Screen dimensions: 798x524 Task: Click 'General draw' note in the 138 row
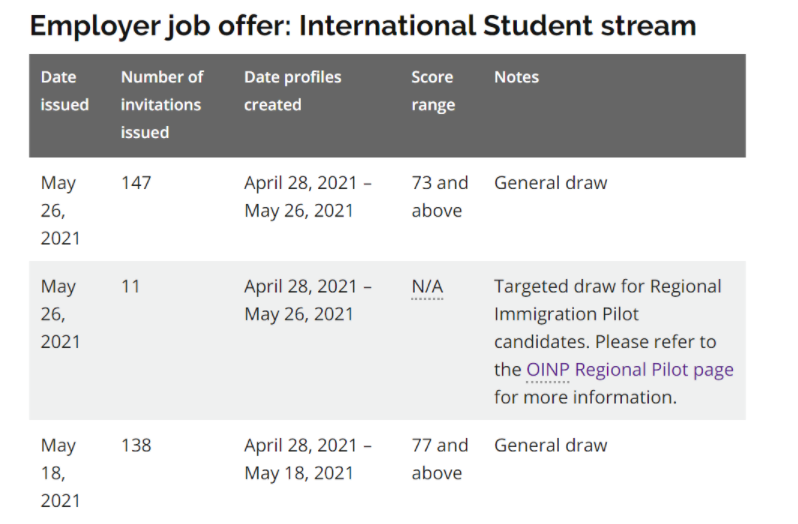tap(550, 445)
